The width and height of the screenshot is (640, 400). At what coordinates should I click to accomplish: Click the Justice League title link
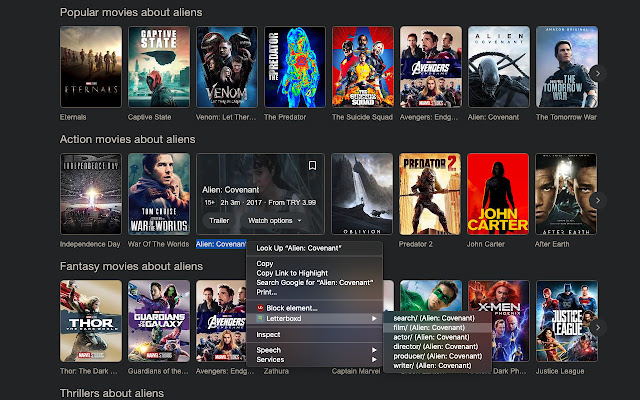[560, 371]
